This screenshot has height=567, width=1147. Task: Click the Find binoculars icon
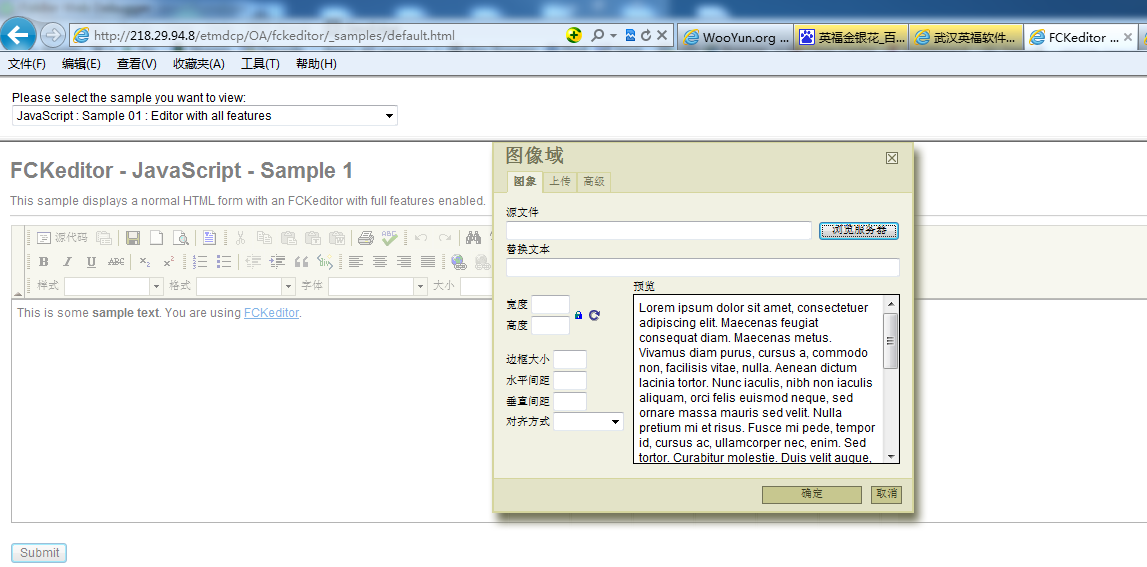click(x=474, y=238)
